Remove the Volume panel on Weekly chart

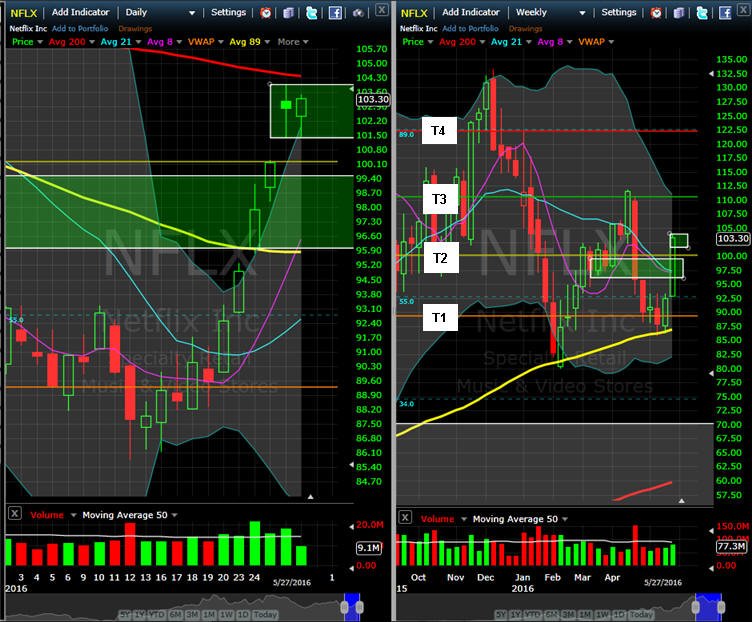405,517
